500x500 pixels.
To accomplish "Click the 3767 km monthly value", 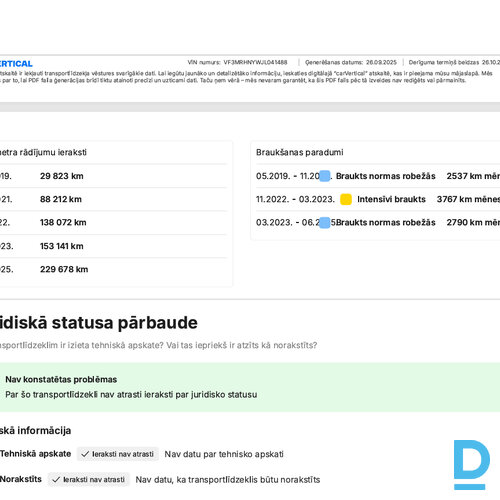I will [468, 199].
